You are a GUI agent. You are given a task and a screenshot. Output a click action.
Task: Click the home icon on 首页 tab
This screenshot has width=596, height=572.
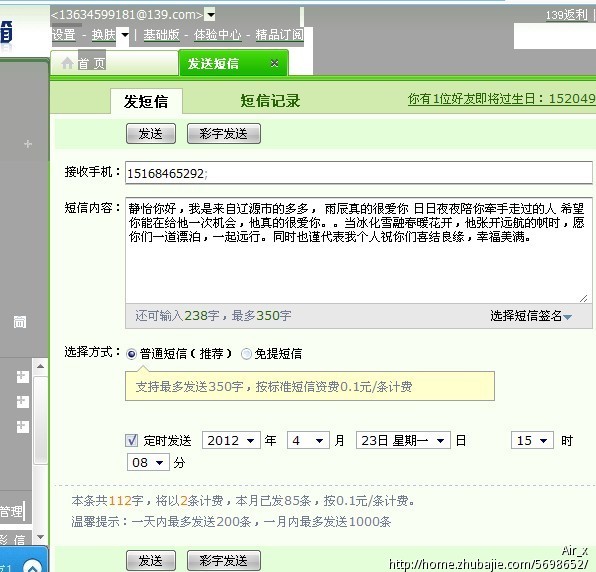tap(68, 63)
